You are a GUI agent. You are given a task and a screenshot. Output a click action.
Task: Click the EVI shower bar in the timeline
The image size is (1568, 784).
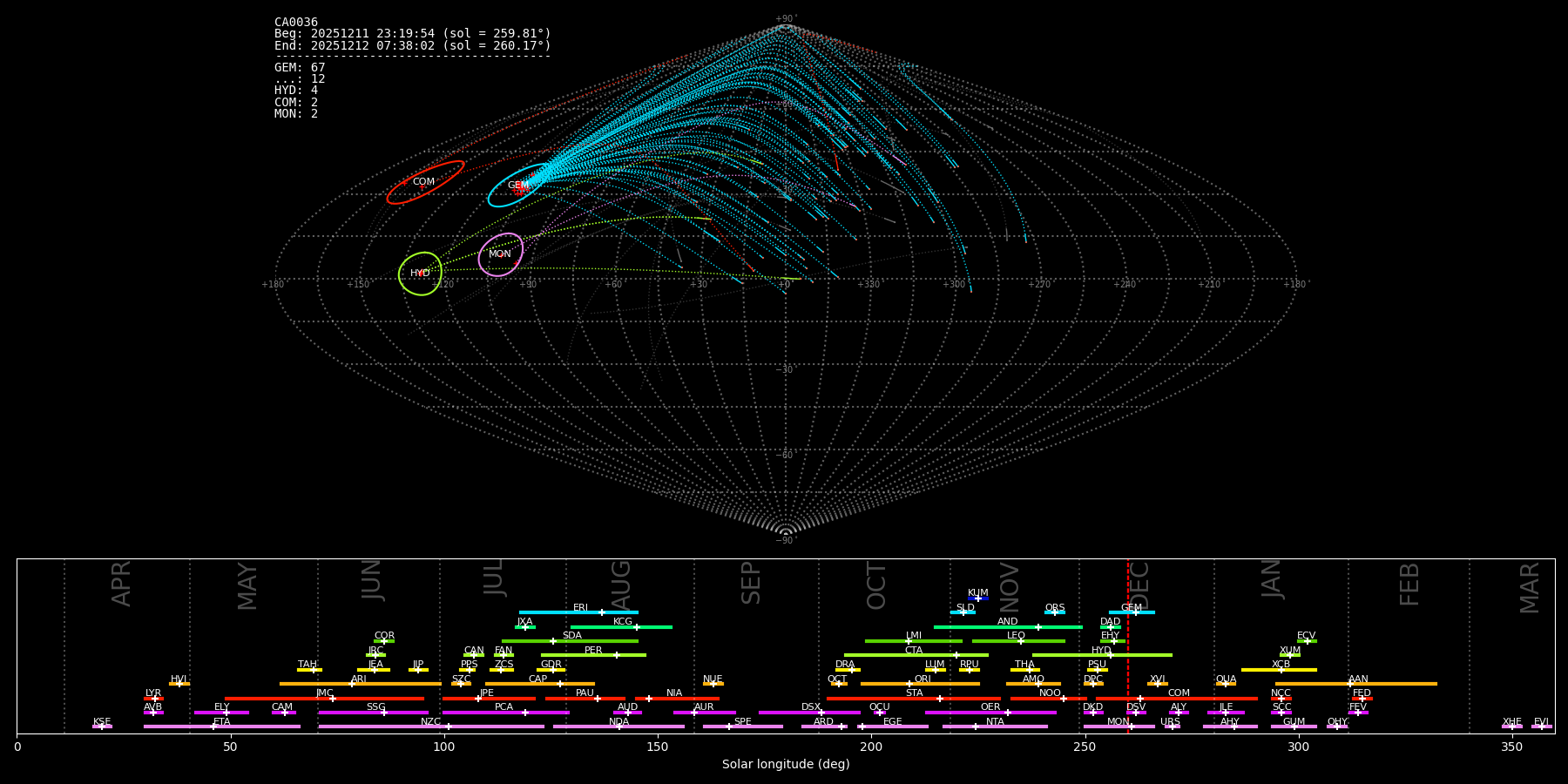click(1542, 727)
